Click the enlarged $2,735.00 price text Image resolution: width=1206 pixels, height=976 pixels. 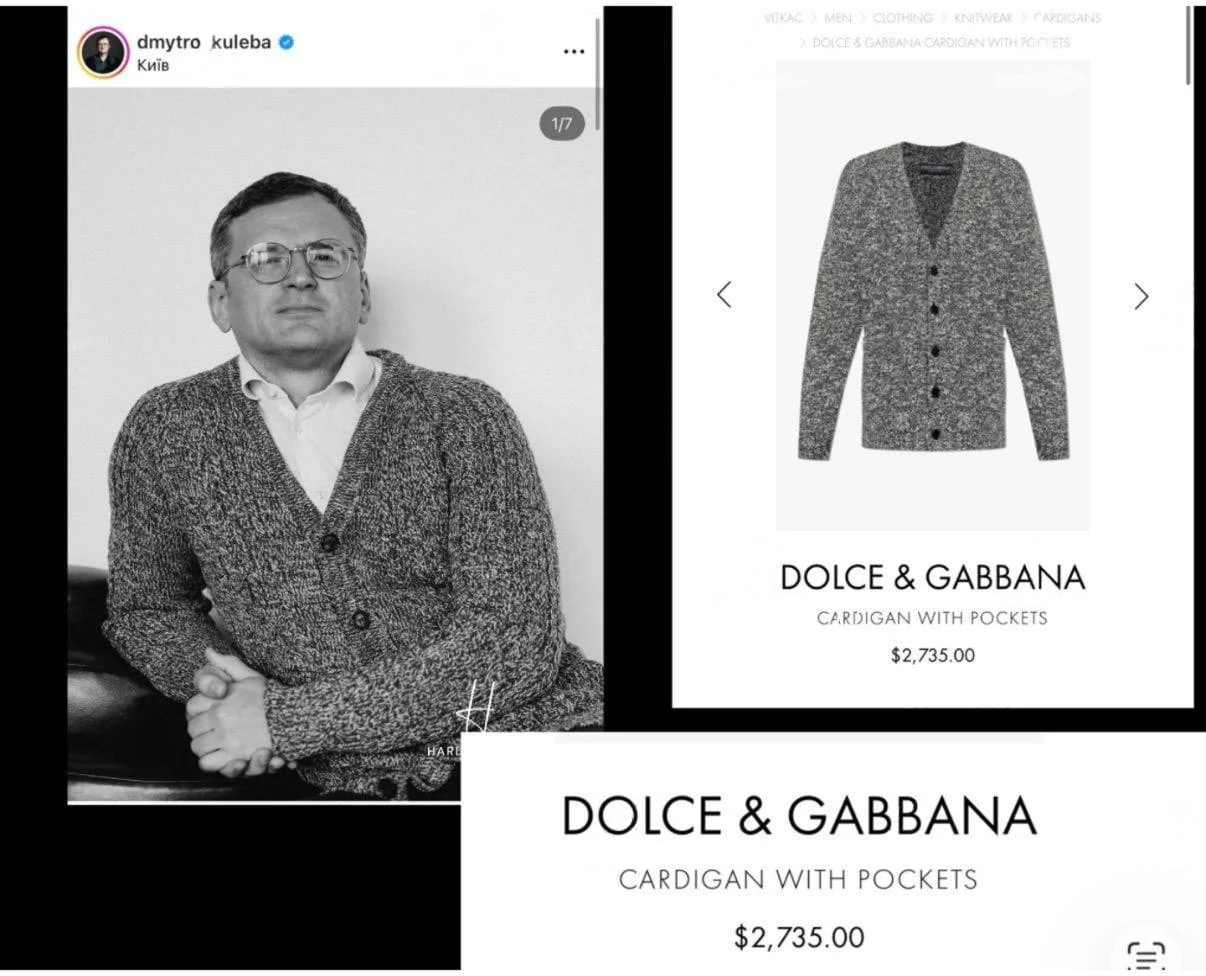798,937
